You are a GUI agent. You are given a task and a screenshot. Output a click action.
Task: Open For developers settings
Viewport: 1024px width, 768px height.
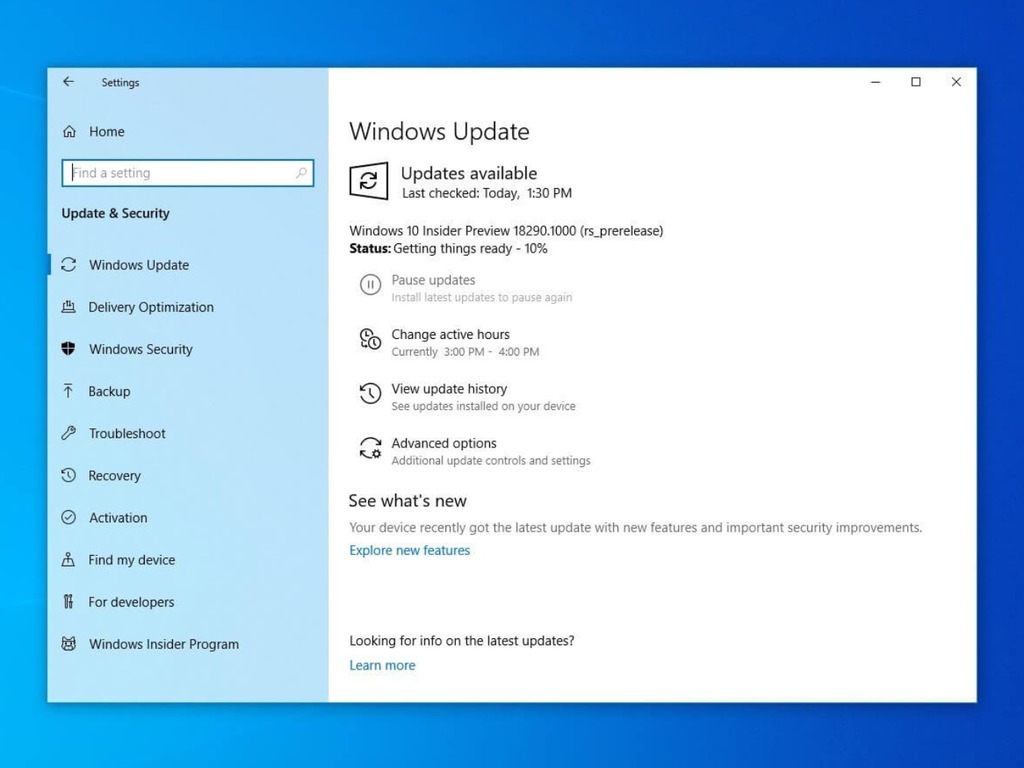(131, 601)
